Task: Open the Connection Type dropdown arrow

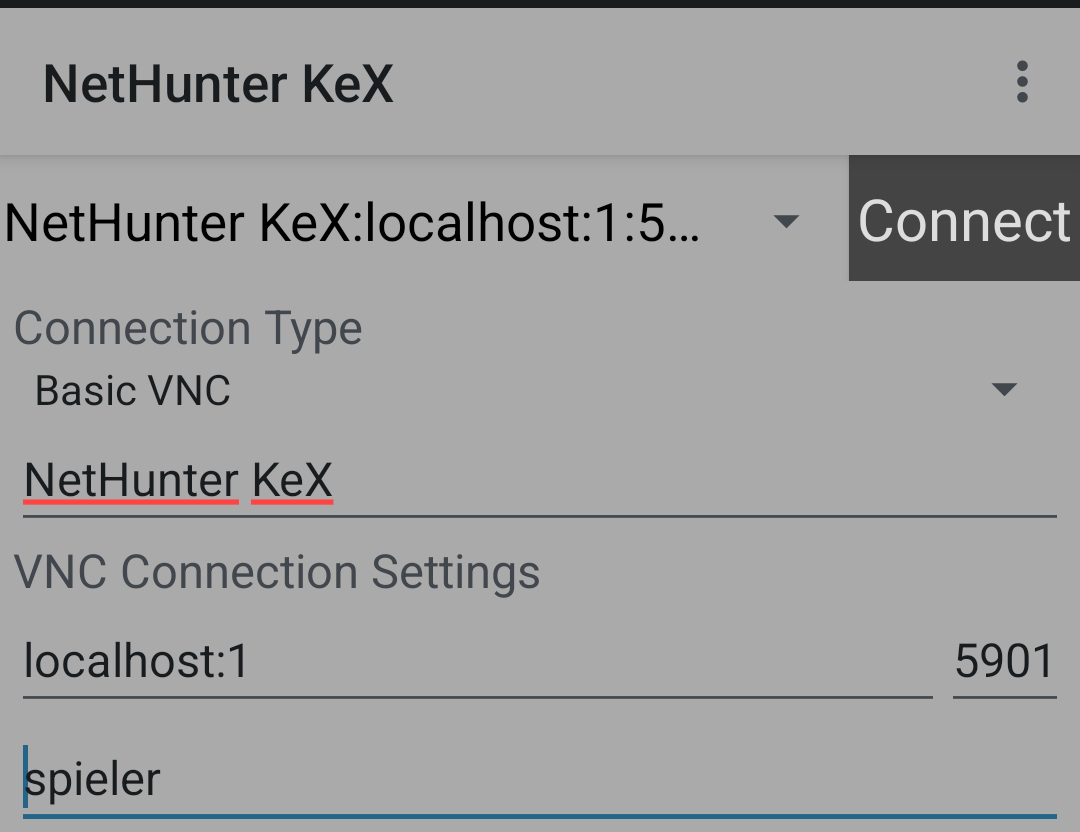Action: click(1003, 389)
